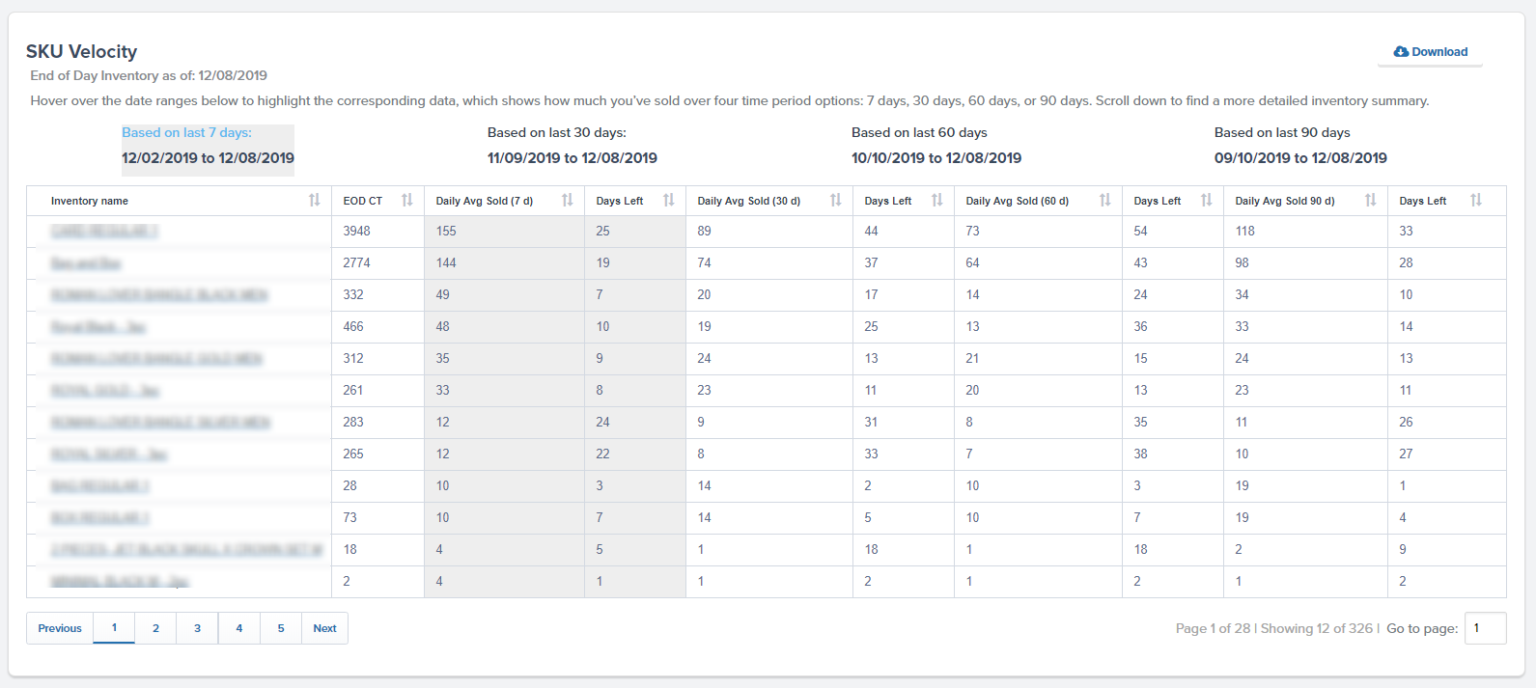Image resolution: width=1536 pixels, height=688 pixels.
Task: Sort by Daily Avg Sold (60 d)
Action: click(1105, 200)
